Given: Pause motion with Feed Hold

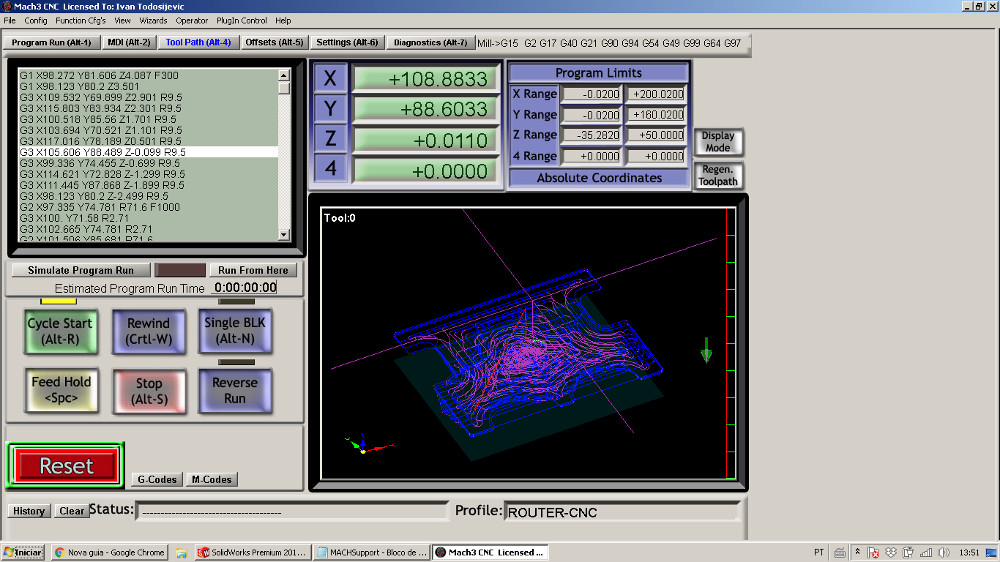Looking at the screenshot, I should tap(61, 390).
